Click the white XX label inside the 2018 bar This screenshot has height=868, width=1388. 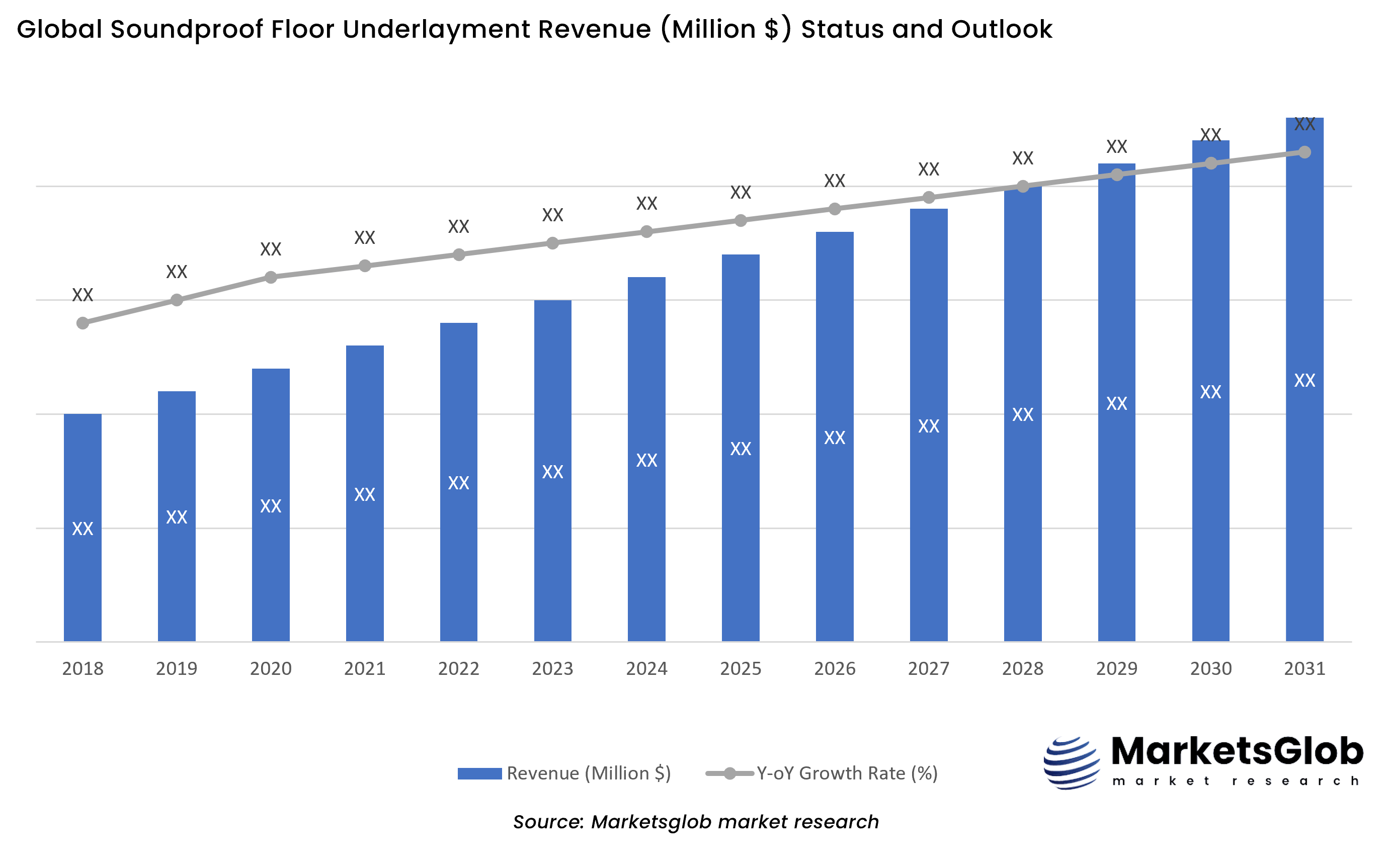[83, 529]
